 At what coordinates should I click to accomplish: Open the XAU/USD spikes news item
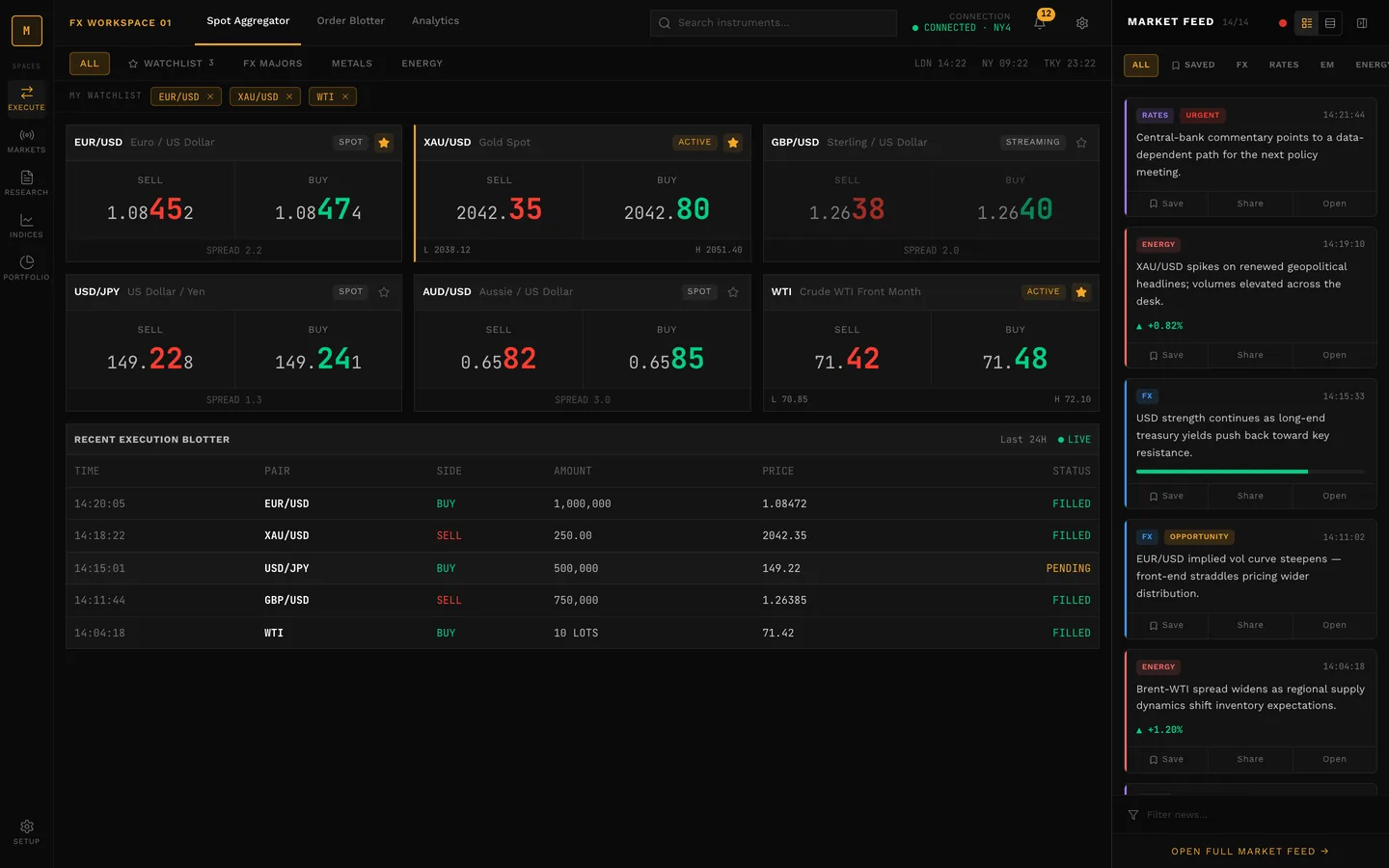coord(1334,355)
